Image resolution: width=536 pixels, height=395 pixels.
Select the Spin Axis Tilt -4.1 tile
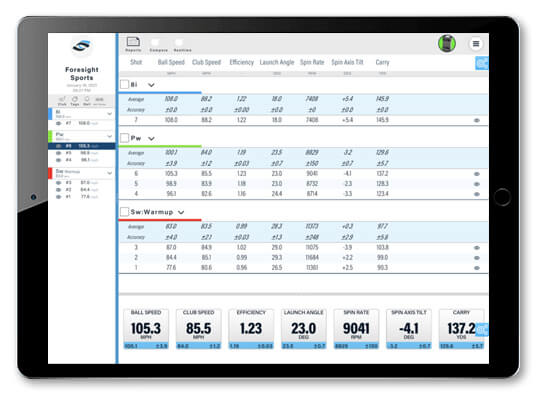pos(409,329)
